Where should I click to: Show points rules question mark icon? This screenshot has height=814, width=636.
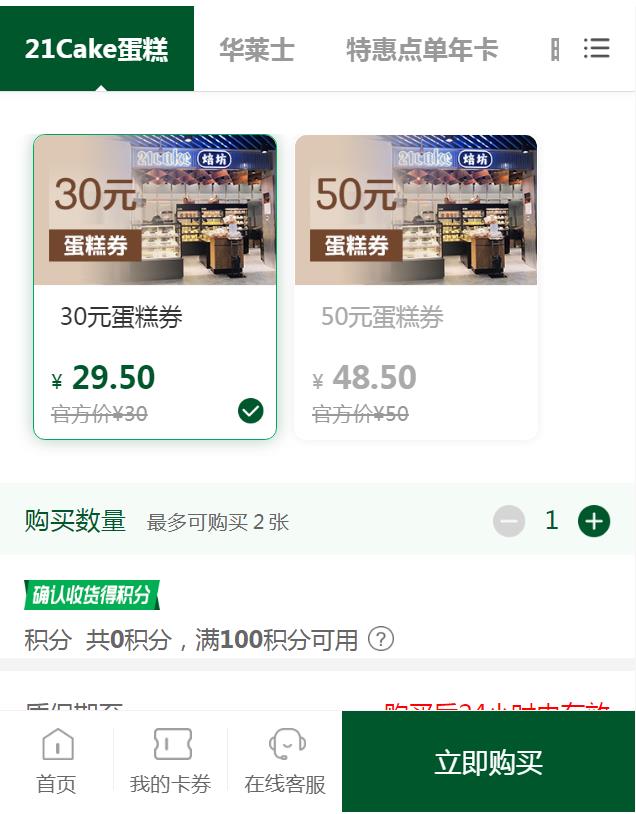(381, 639)
